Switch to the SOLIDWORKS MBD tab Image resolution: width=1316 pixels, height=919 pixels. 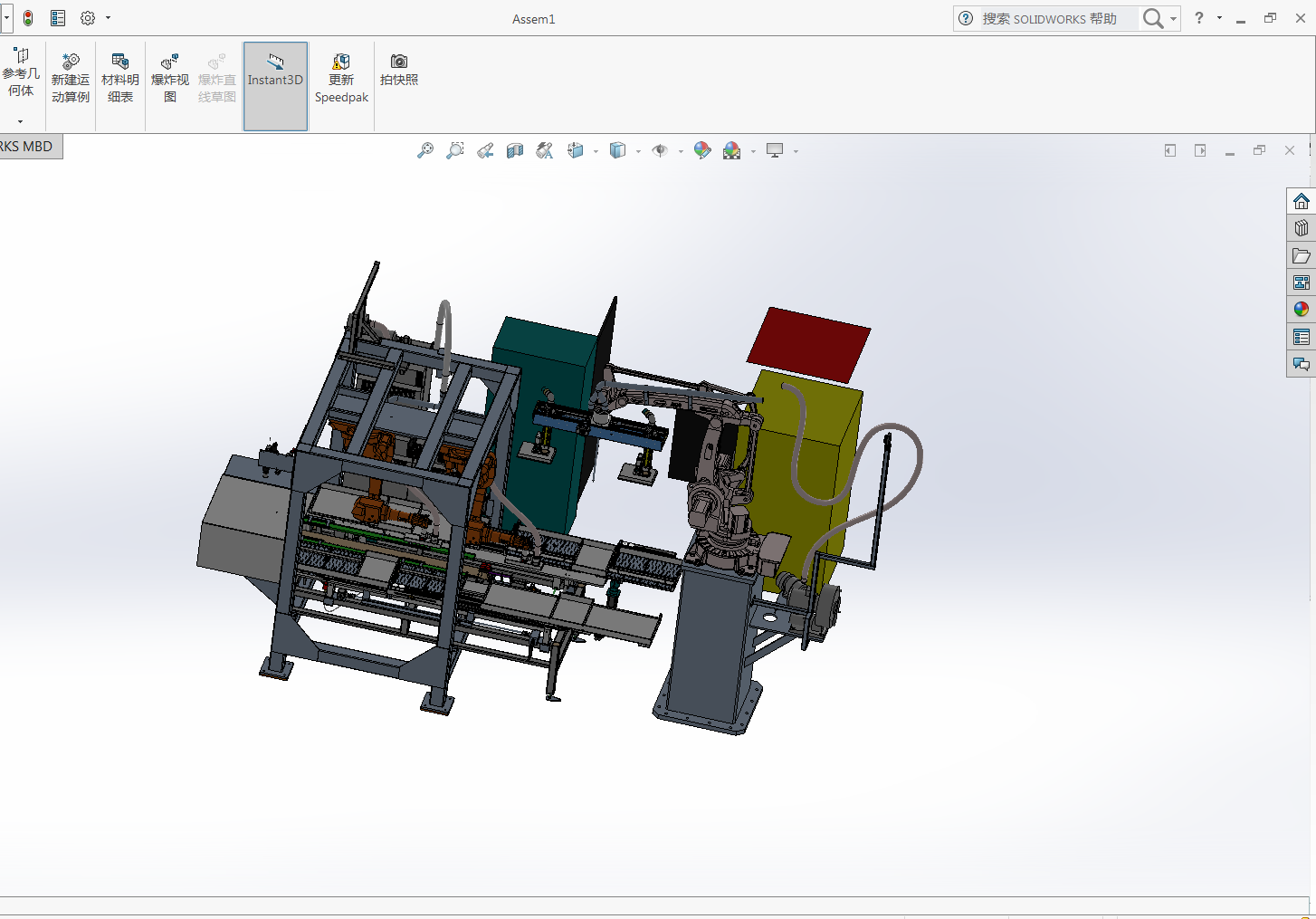click(x=29, y=147)
